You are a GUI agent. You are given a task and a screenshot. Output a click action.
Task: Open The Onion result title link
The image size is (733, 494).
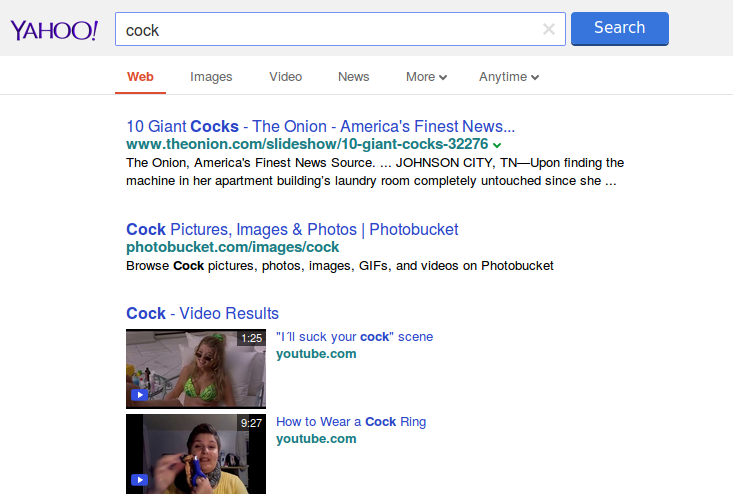click(x=320, y=127)
